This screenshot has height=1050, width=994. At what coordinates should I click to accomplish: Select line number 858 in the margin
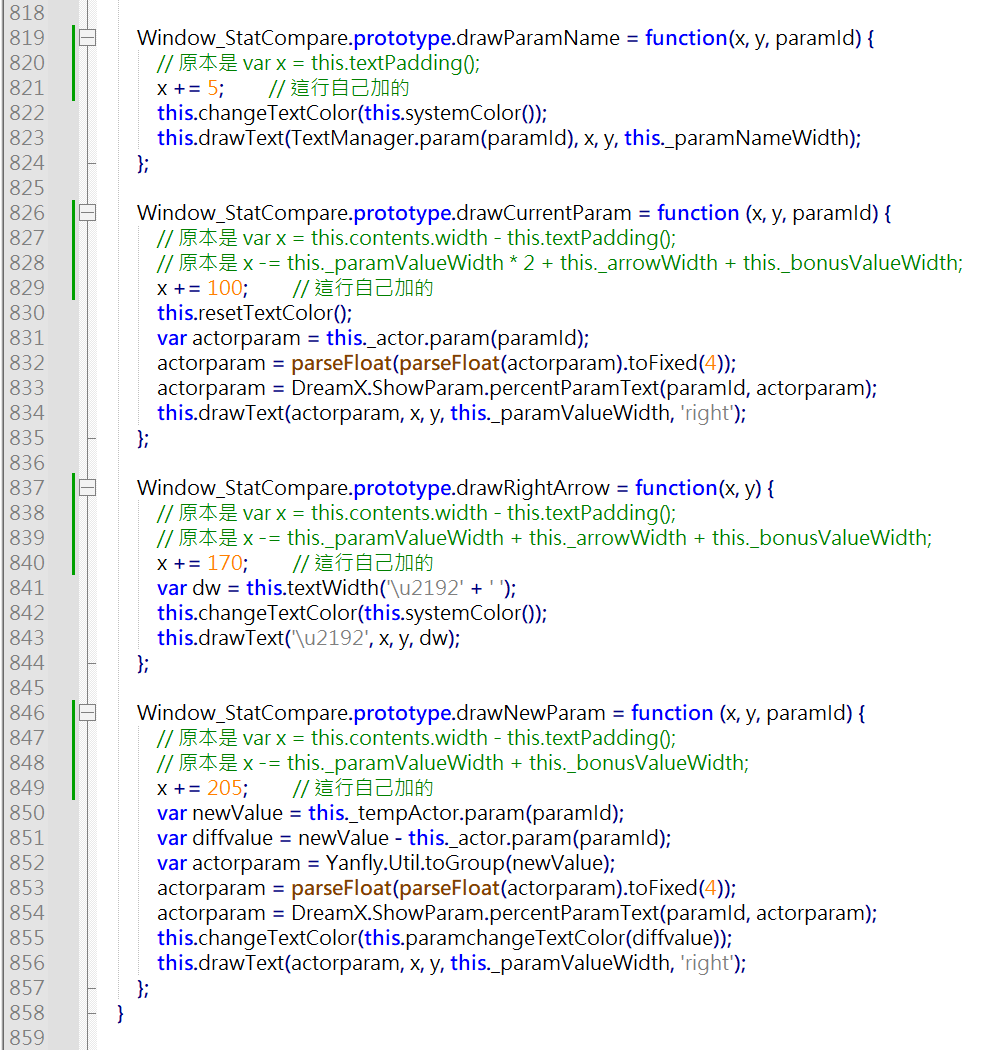(x=27, y=1012)
